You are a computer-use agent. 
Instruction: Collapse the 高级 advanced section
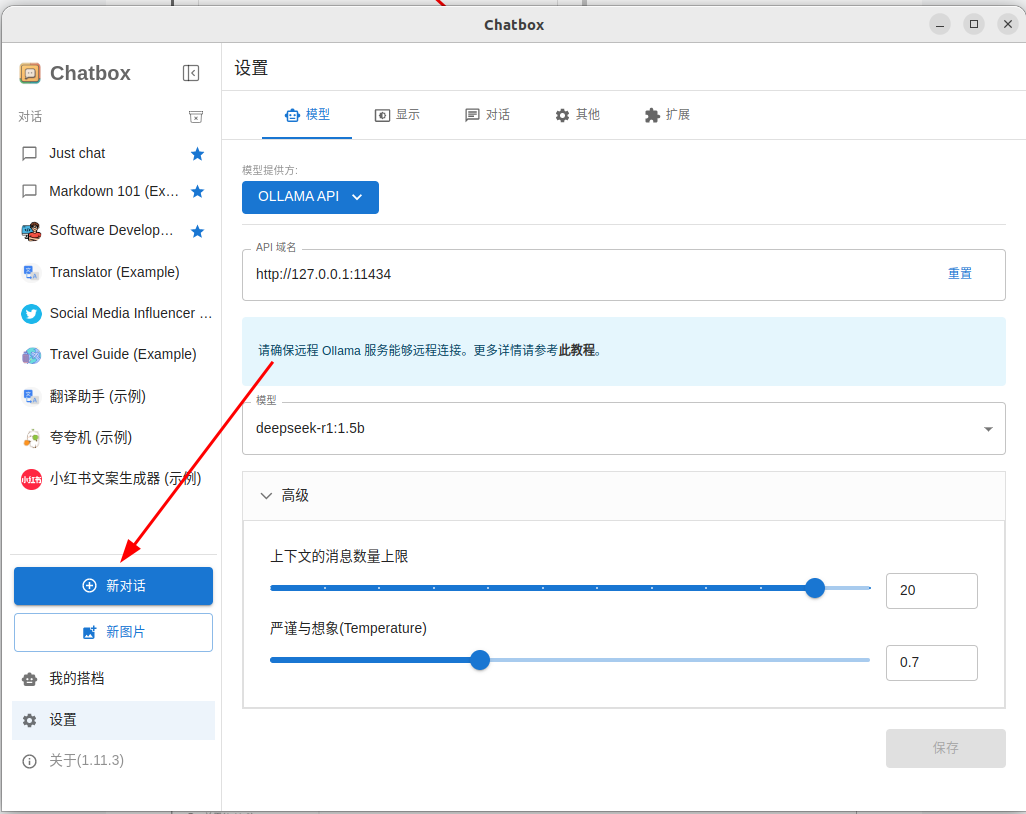[x=624, y=496]
